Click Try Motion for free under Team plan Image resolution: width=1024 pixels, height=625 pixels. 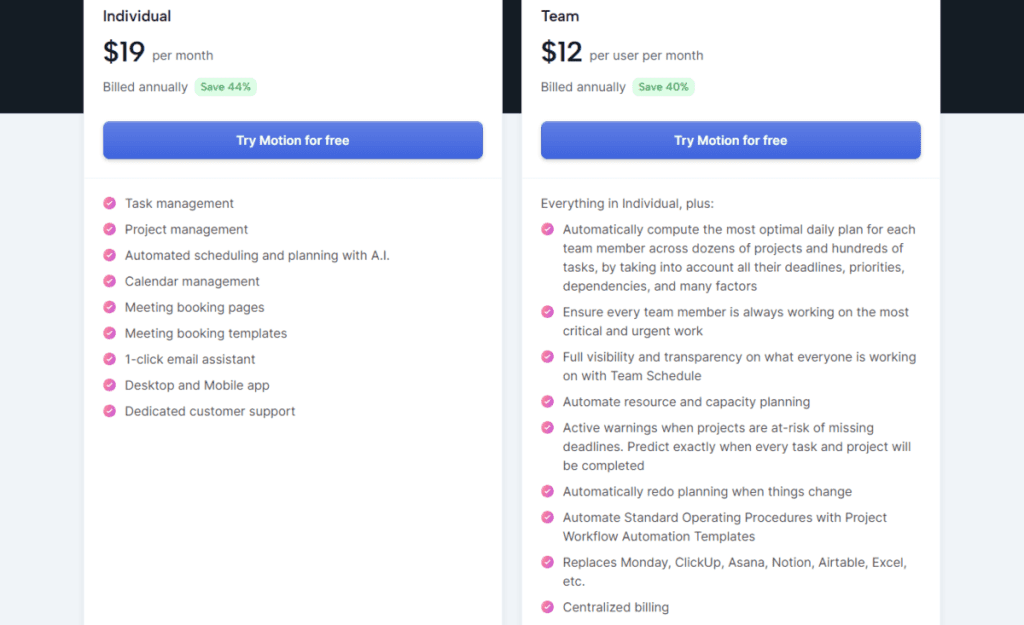point(730,140)
